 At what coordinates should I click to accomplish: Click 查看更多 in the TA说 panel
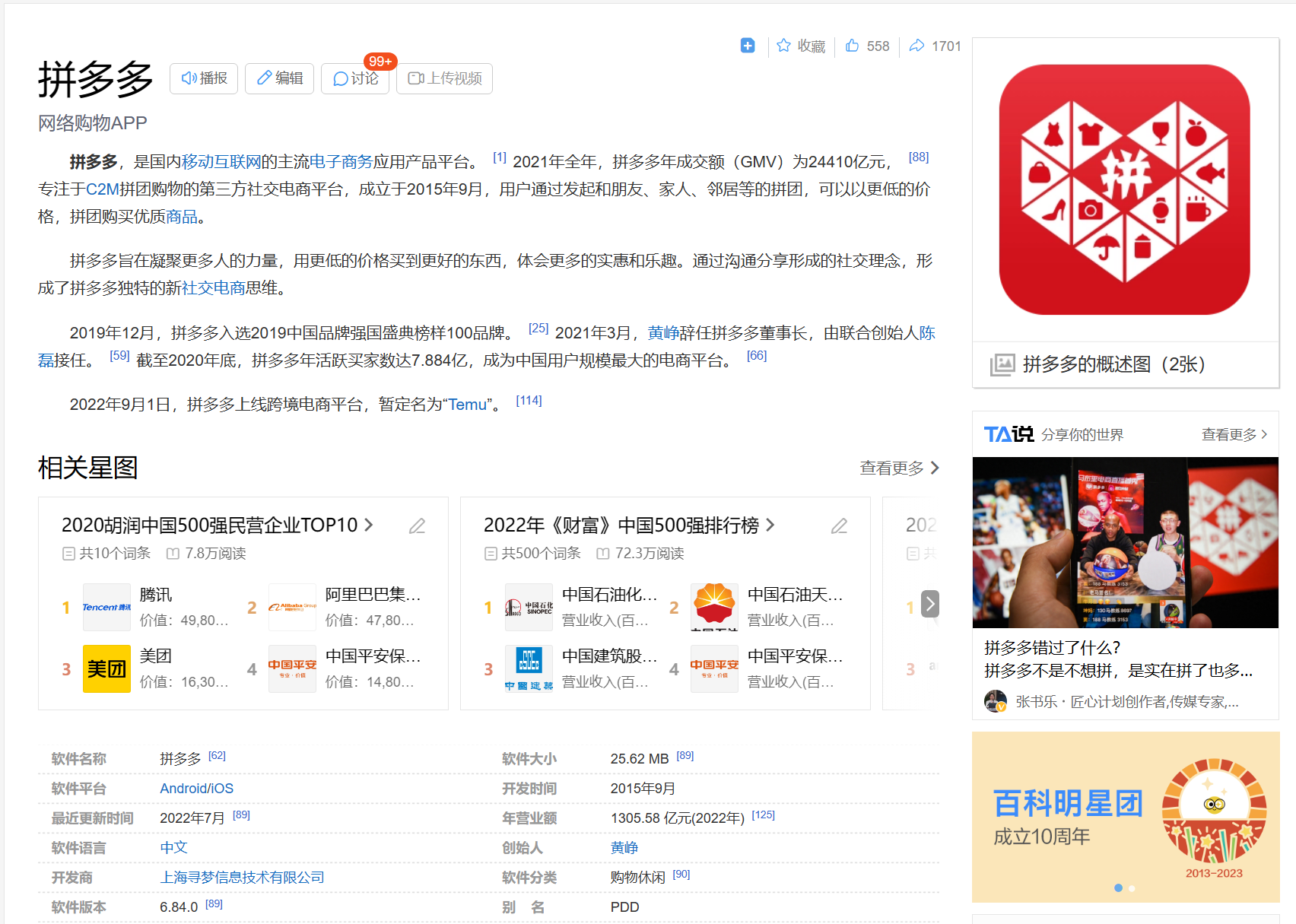pyautogui.click(x=1234, y=434)
